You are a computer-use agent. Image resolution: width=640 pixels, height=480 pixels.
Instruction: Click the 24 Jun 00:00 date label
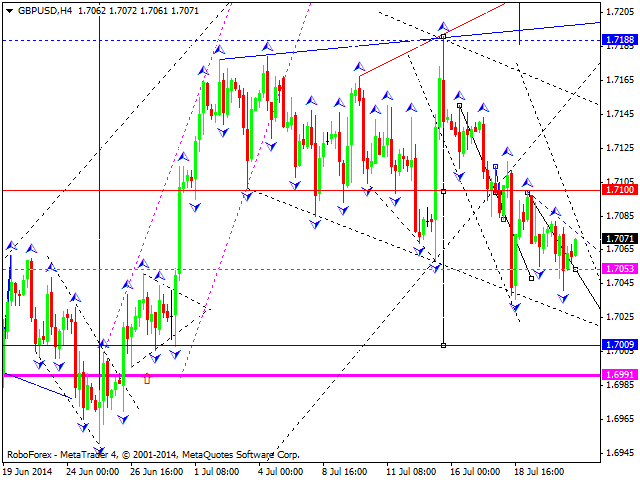94,470
